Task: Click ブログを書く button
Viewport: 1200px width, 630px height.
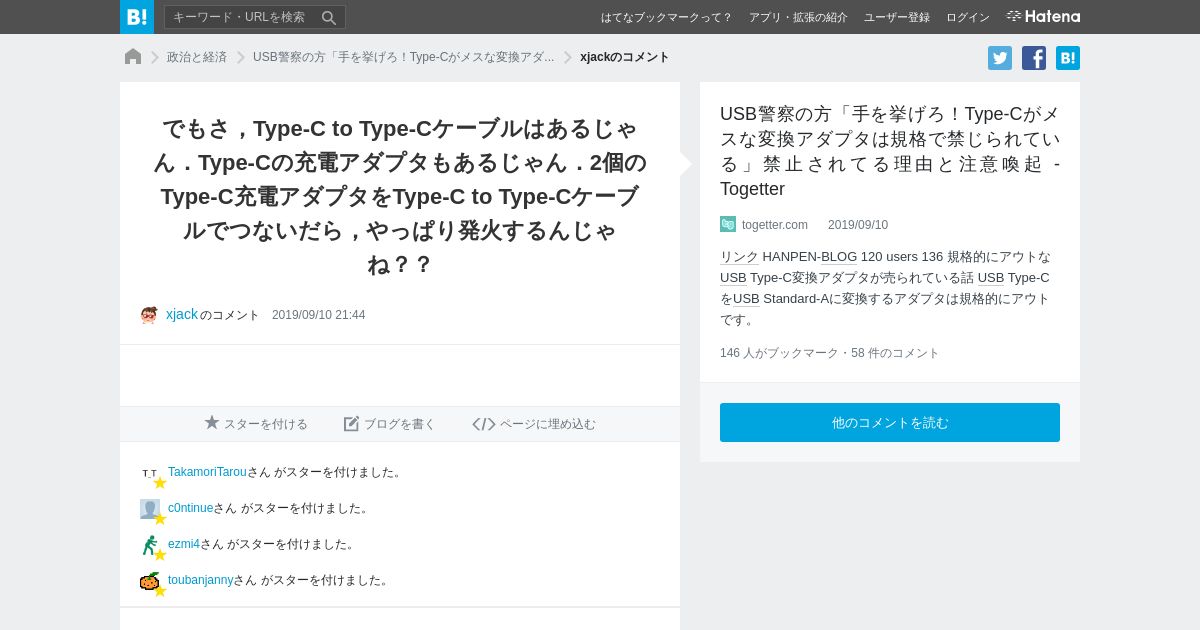Action: click(x=390, y=424)
